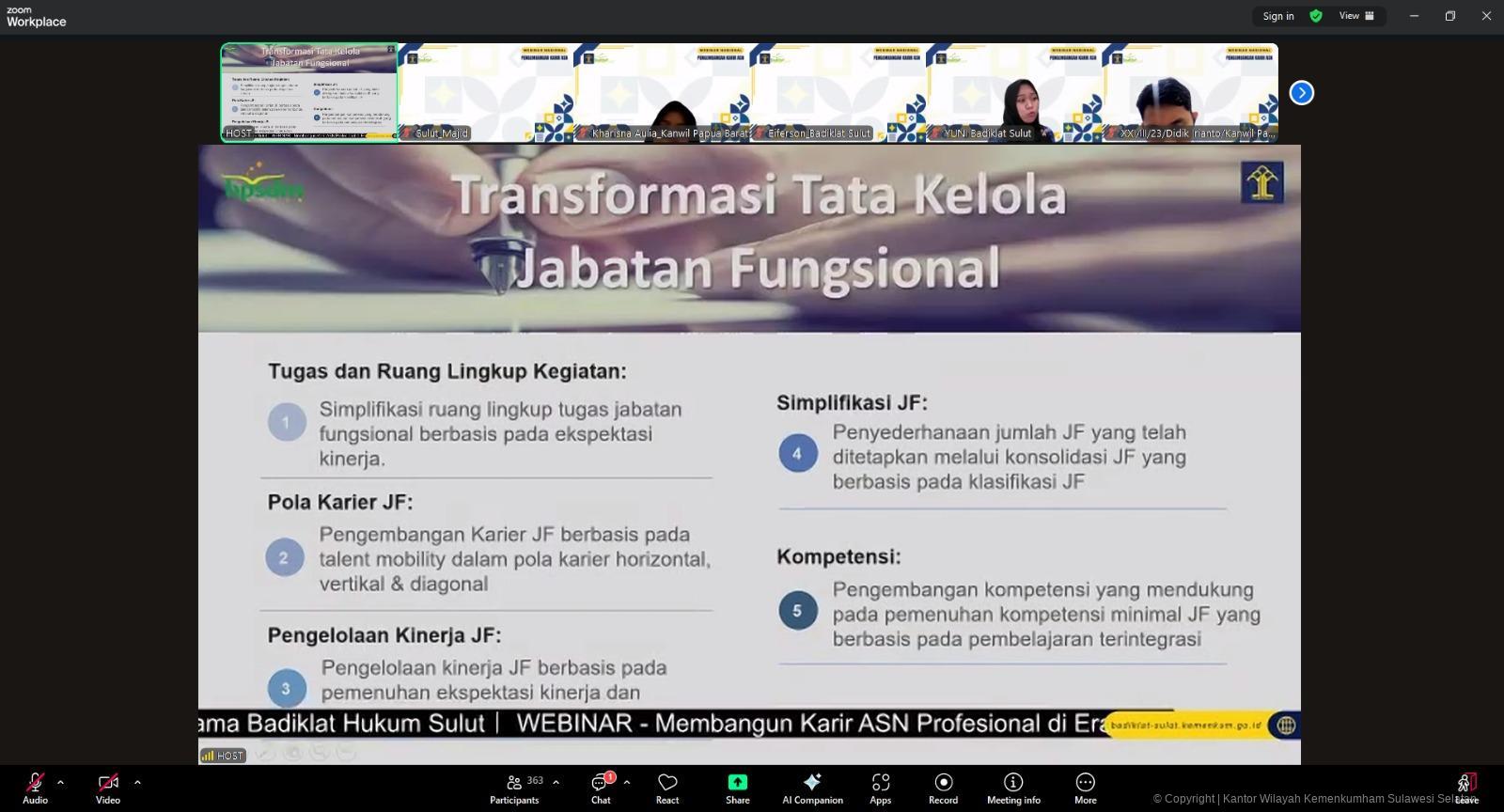Open the Apps panel
This screenshot has height=812, width=1504.
click(x=881, y=789)
